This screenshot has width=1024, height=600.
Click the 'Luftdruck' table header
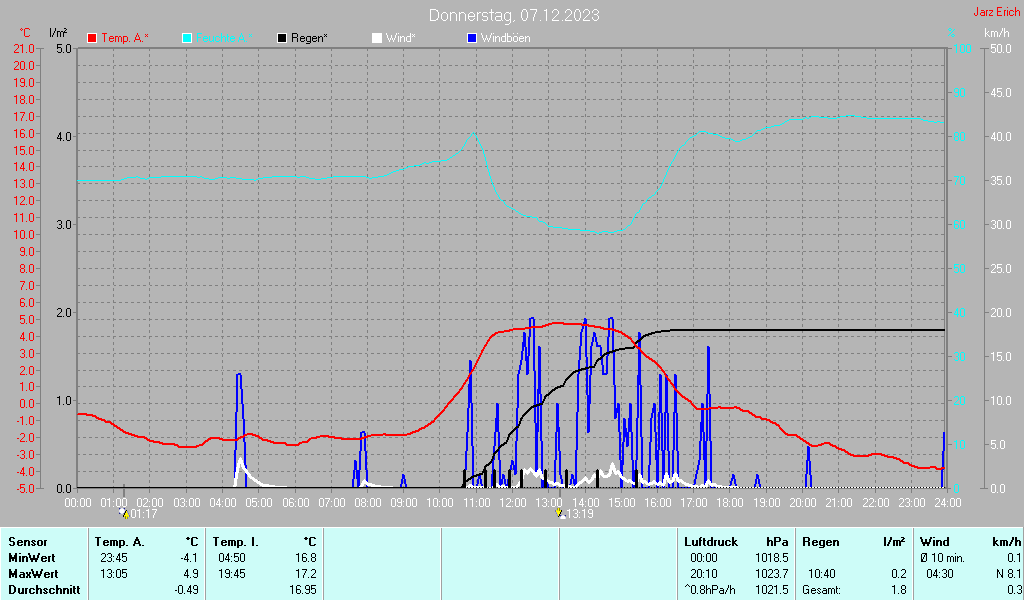point(711,542)
